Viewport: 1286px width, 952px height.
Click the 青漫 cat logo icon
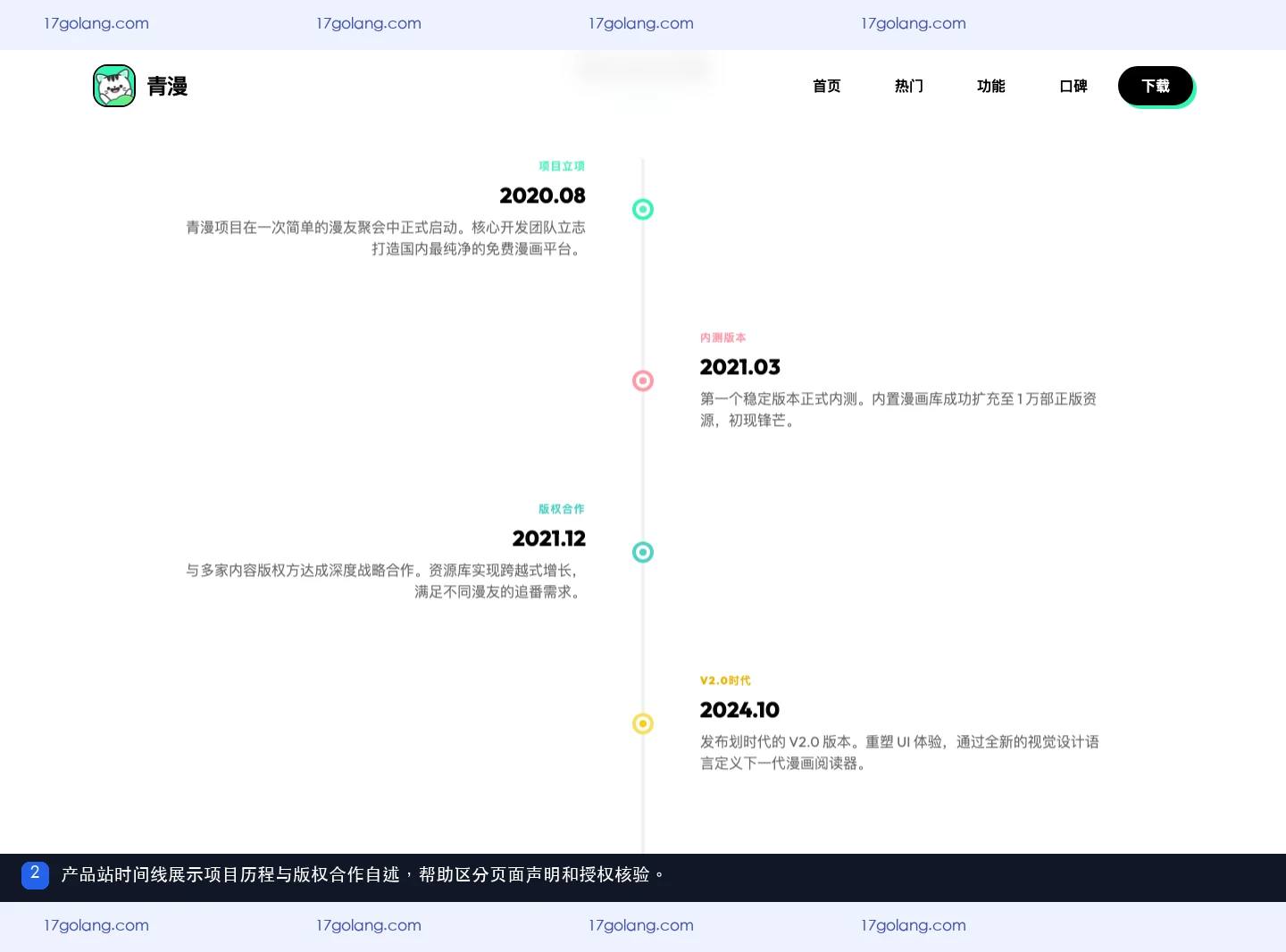click(x=114, y=86)
